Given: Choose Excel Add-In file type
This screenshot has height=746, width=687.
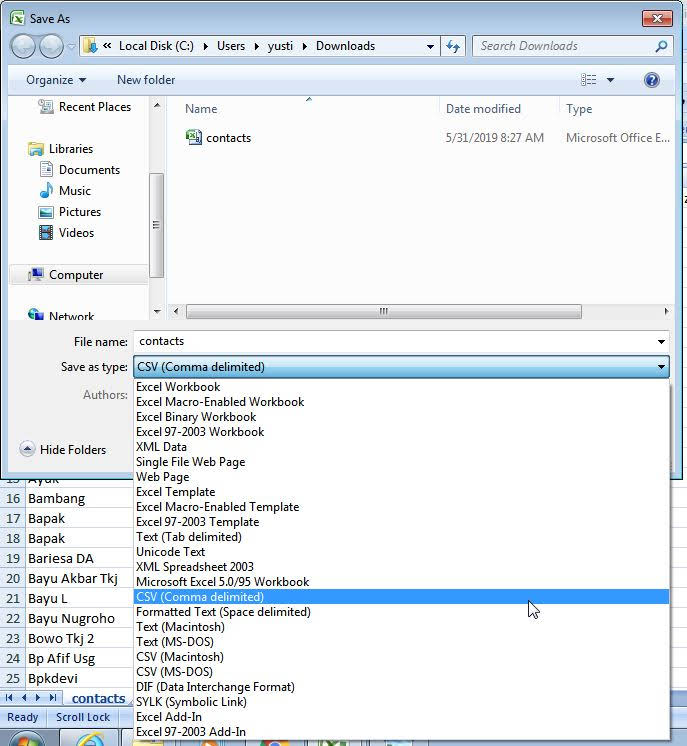Looking at the screenshot, I should [x=402, y=717].
